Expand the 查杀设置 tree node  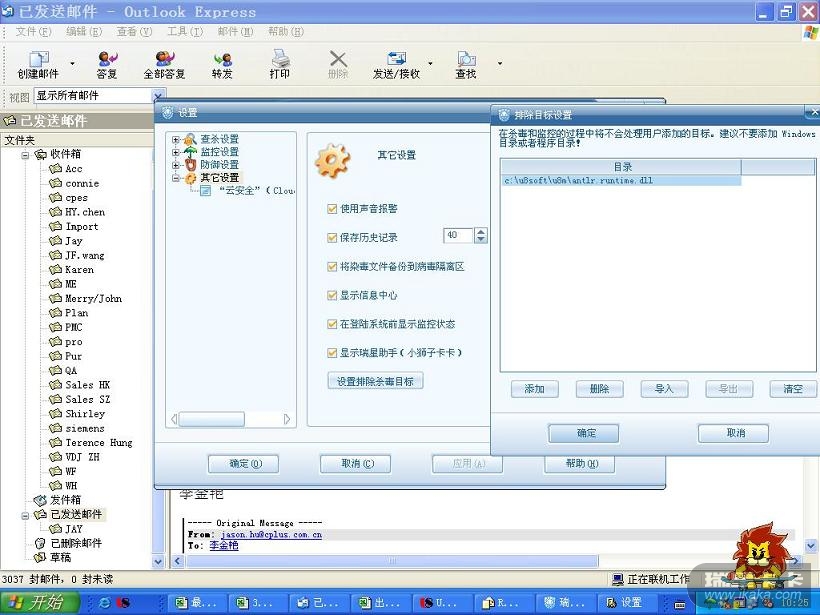click(176, 140)
